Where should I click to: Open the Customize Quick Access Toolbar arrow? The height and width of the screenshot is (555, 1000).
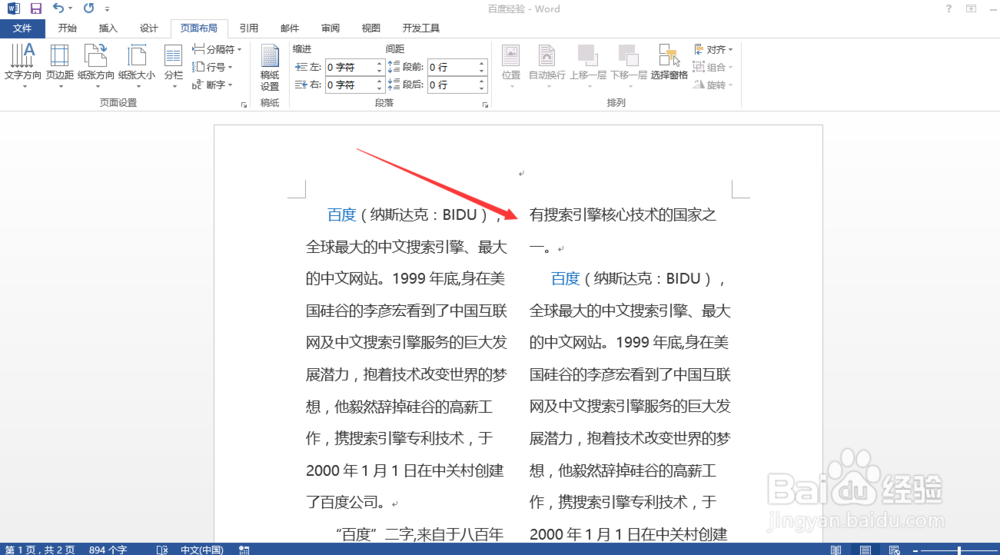coord(107,9)
